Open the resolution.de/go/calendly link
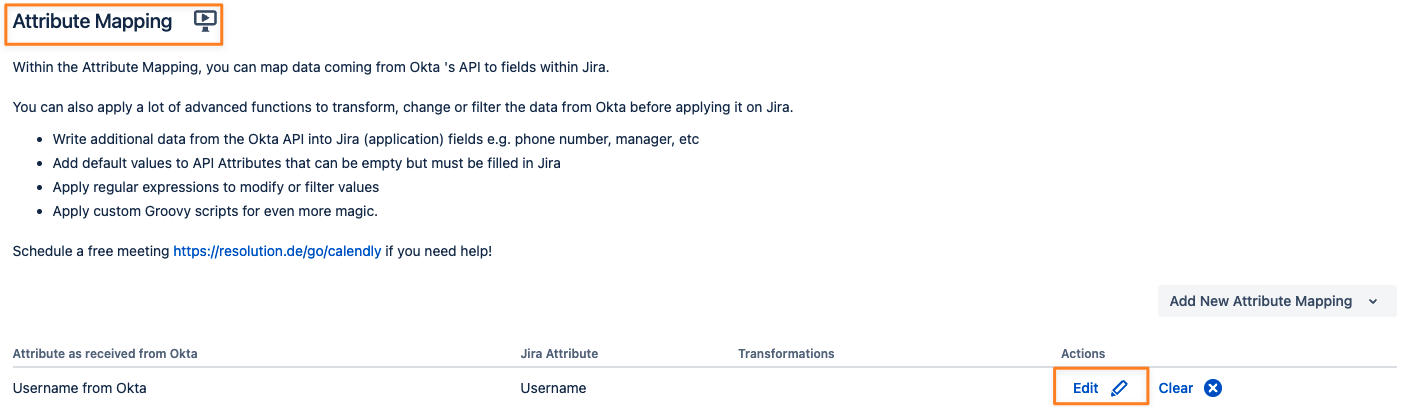The height and width of the screenshot is (407, 1417). click(x=277, y=251)
